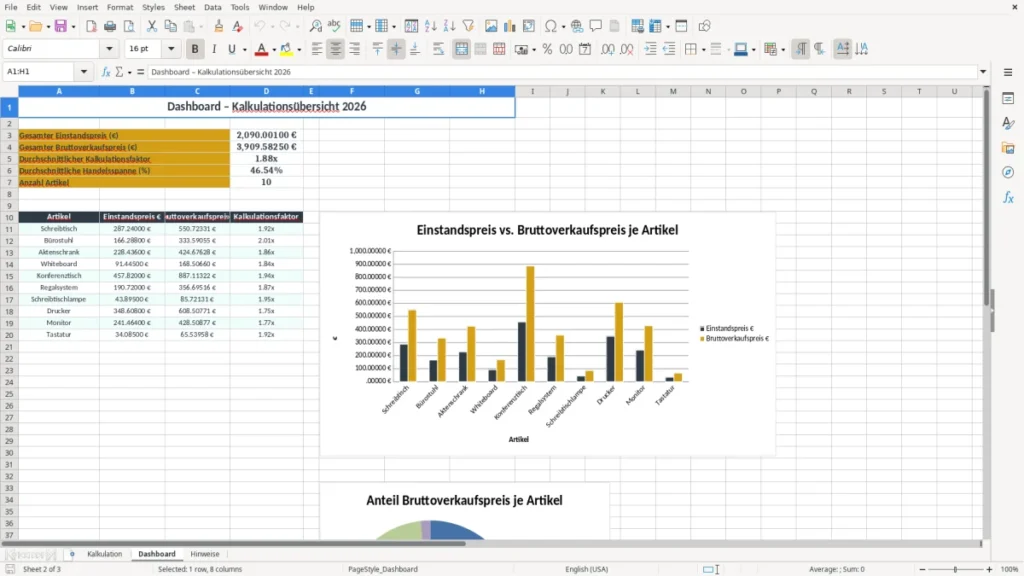
Task: Open sidebar settings hamburger menu
Action: pyautogui.click(x=1008, y=72)
